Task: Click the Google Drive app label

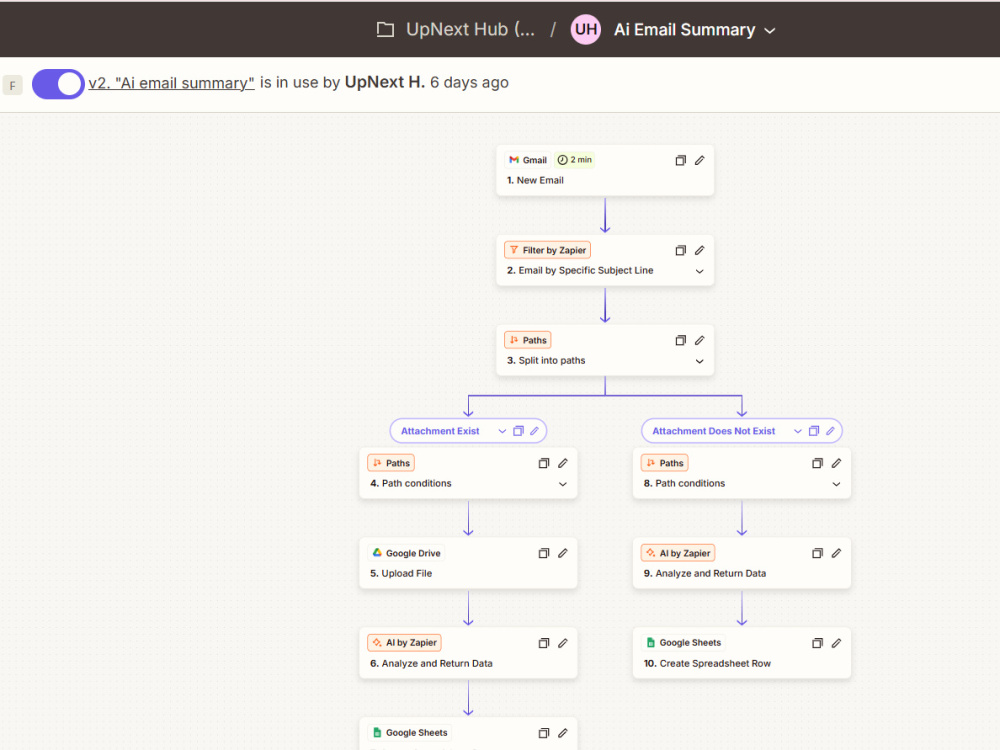Action: point(406,553)
